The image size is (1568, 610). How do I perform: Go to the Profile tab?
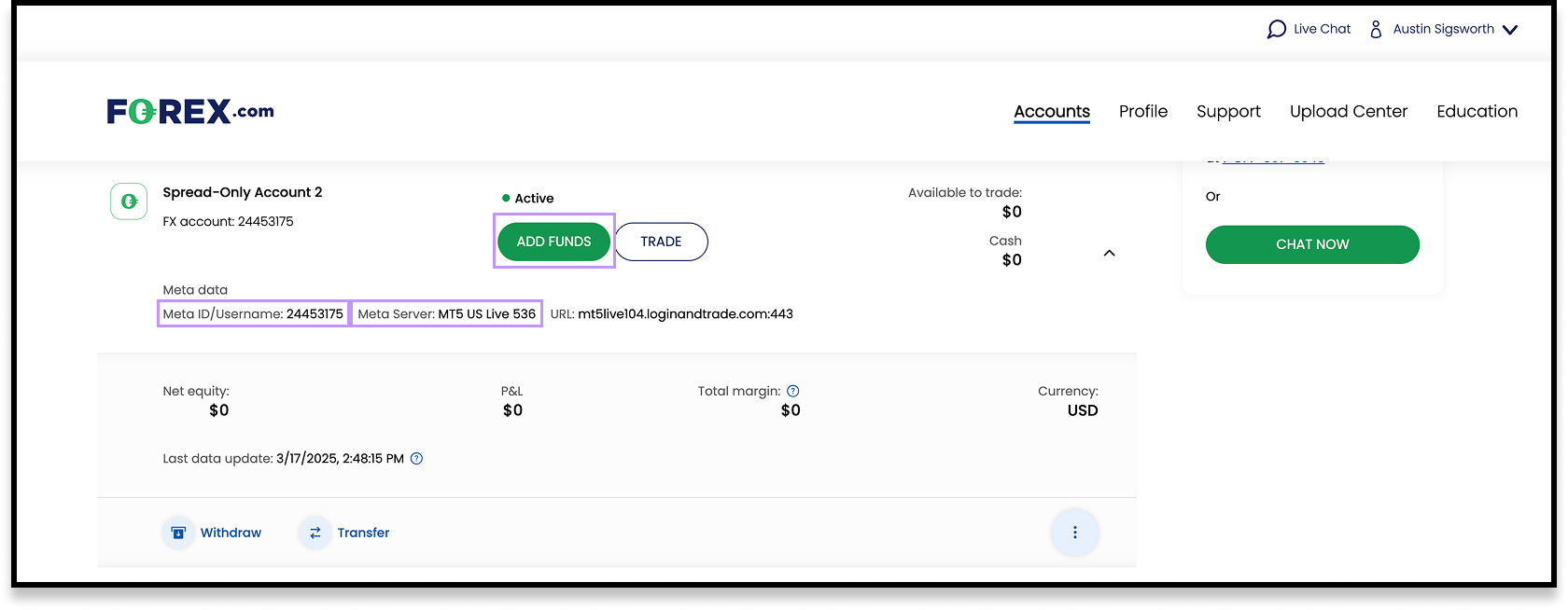[1143, 112]
